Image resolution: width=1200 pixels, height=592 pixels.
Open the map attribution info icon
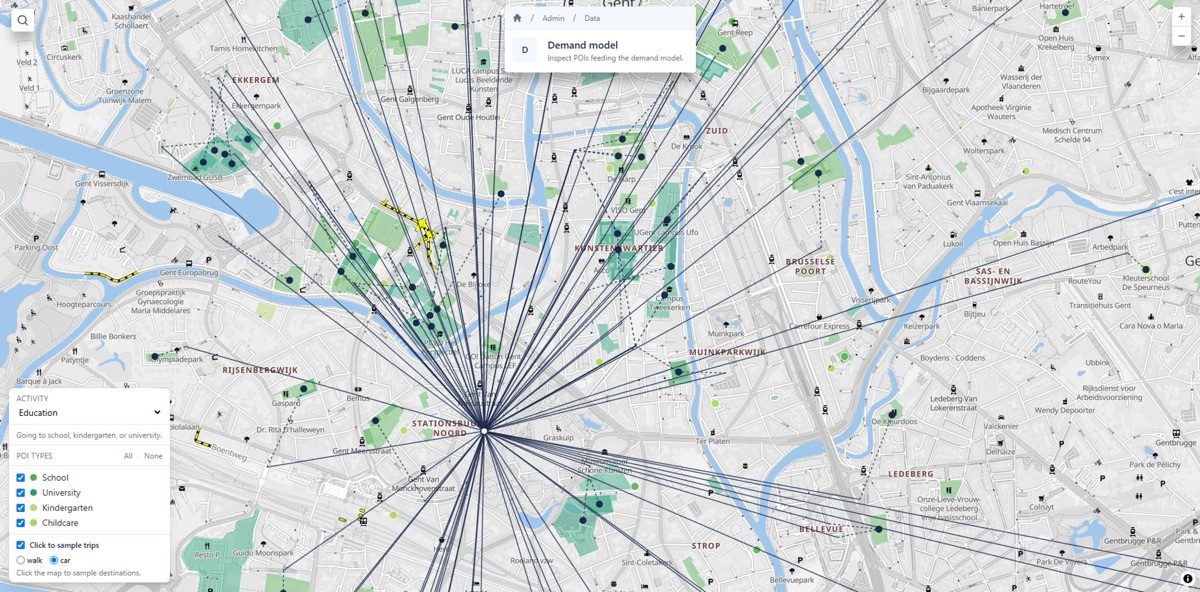tap(1188, 579)
